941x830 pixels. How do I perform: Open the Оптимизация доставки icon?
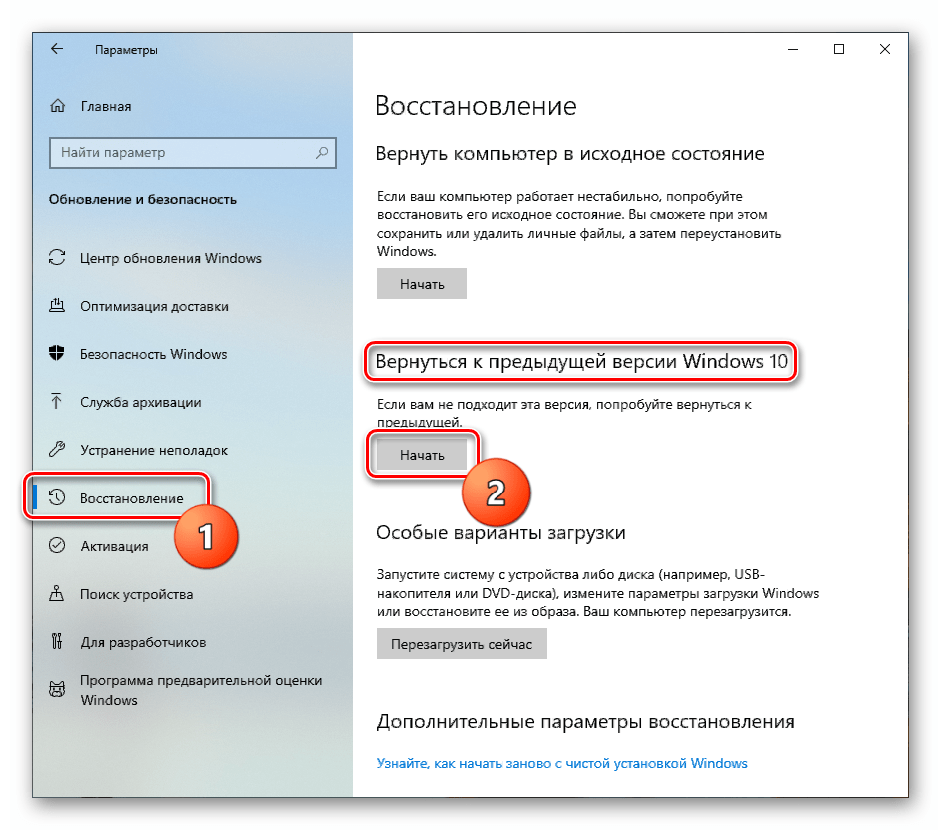pos(57,306)
